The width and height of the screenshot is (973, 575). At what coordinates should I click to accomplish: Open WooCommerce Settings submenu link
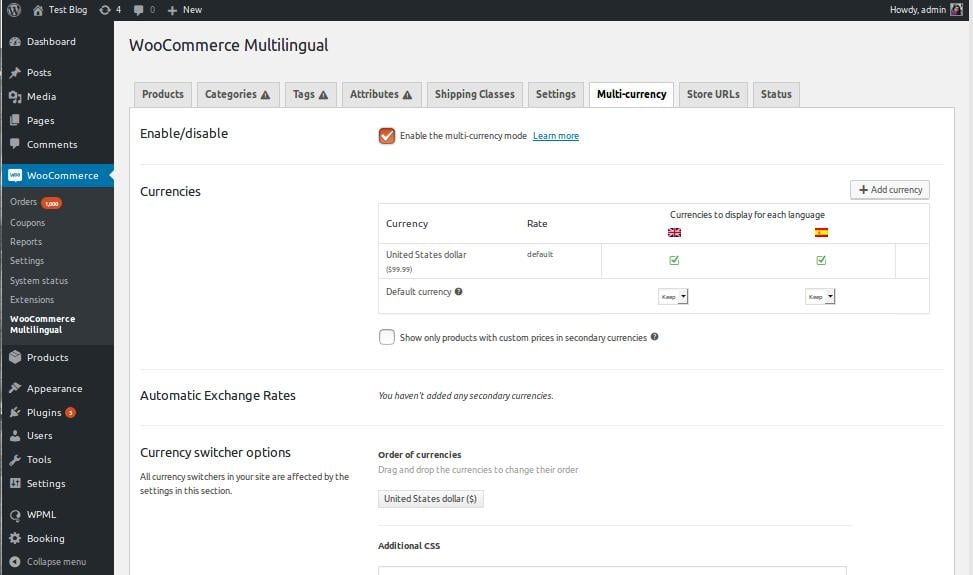tap(27, 261)
